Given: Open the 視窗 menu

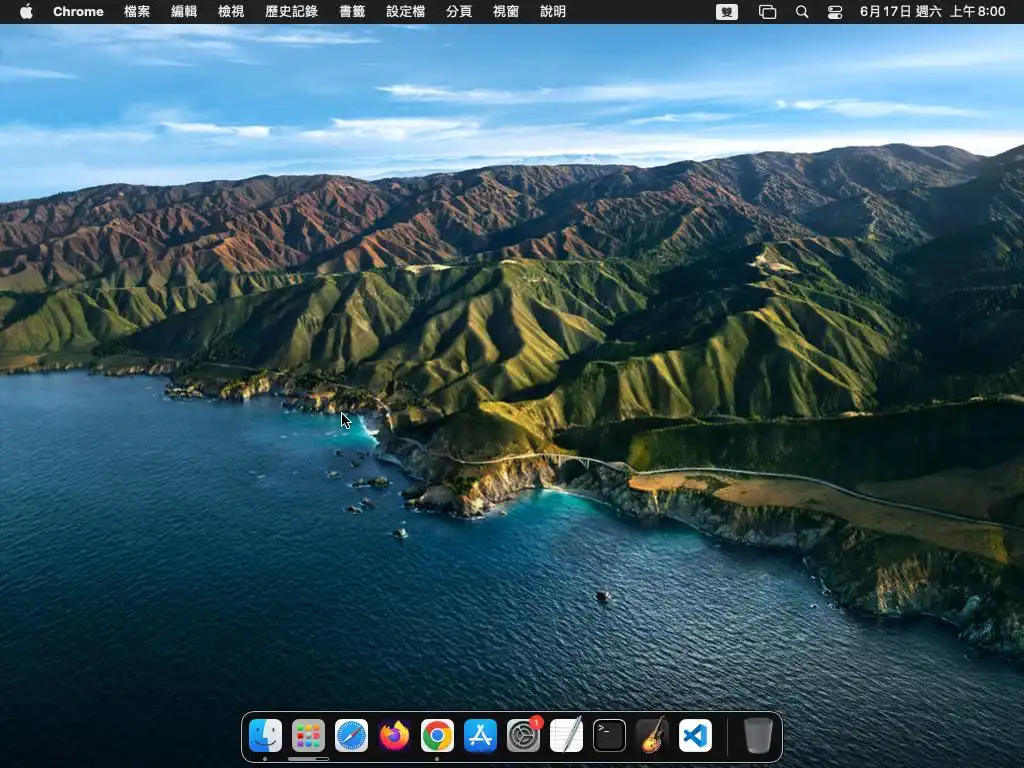Looking at the screenshot, I should click(x=506, y=12).
